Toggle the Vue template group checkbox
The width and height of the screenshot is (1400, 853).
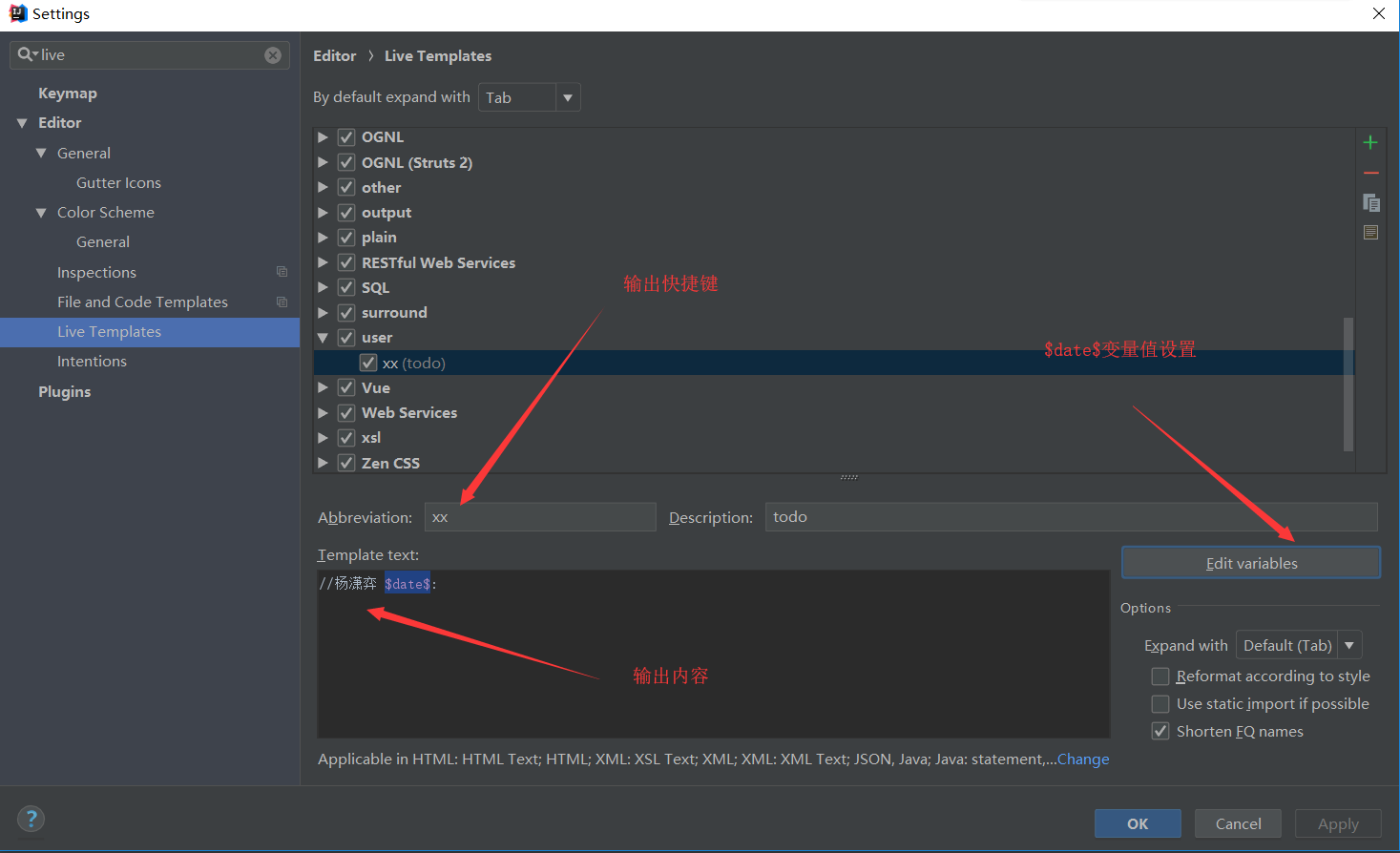tap(346, 387)
